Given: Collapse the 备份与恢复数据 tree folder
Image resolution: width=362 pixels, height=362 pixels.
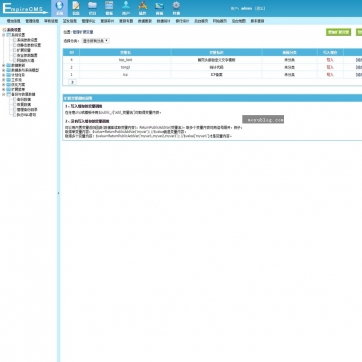Looking at the screenshot, I should [x=4, y=94].
